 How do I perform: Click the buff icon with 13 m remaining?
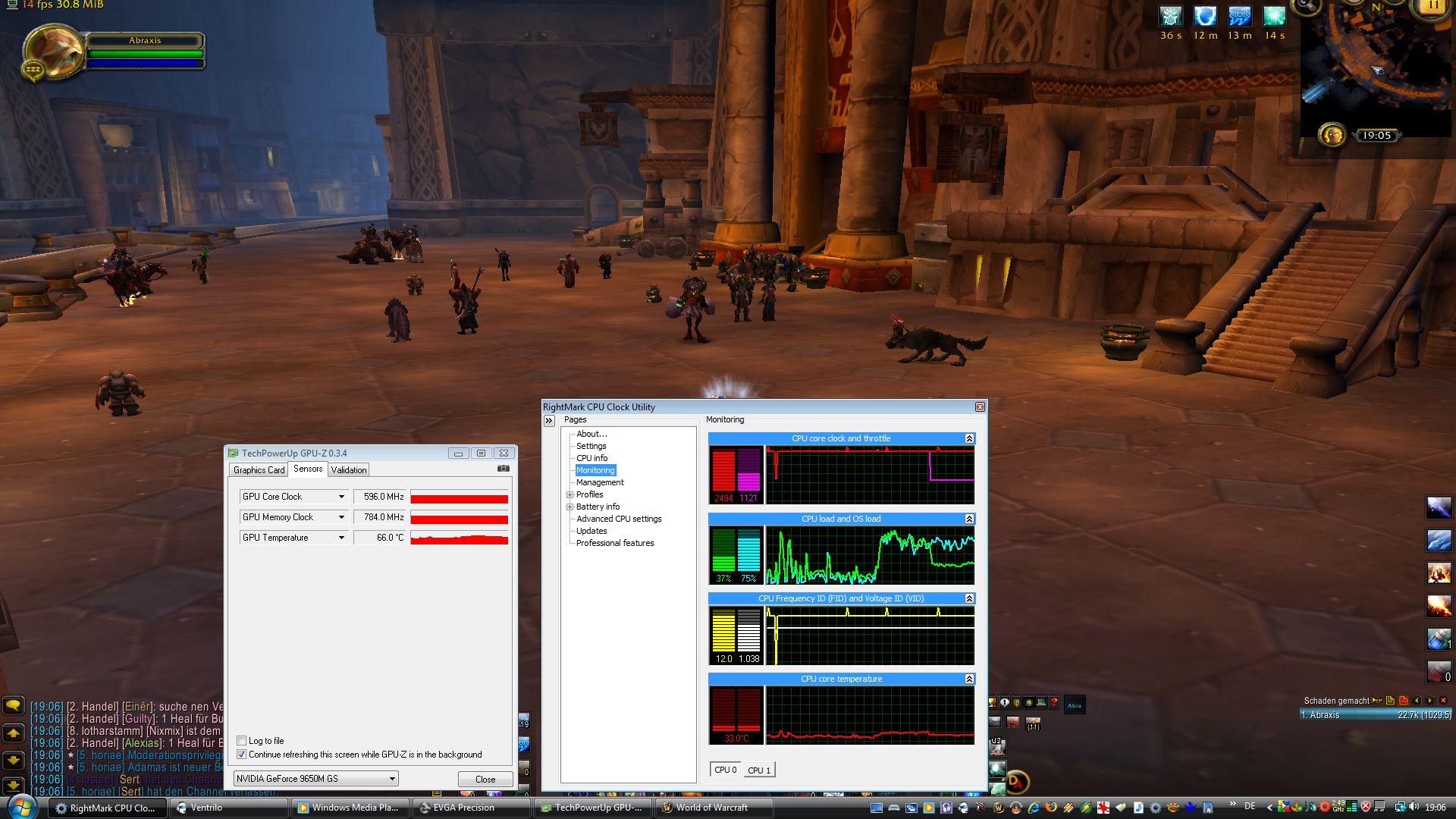[x=1239, y=17]
